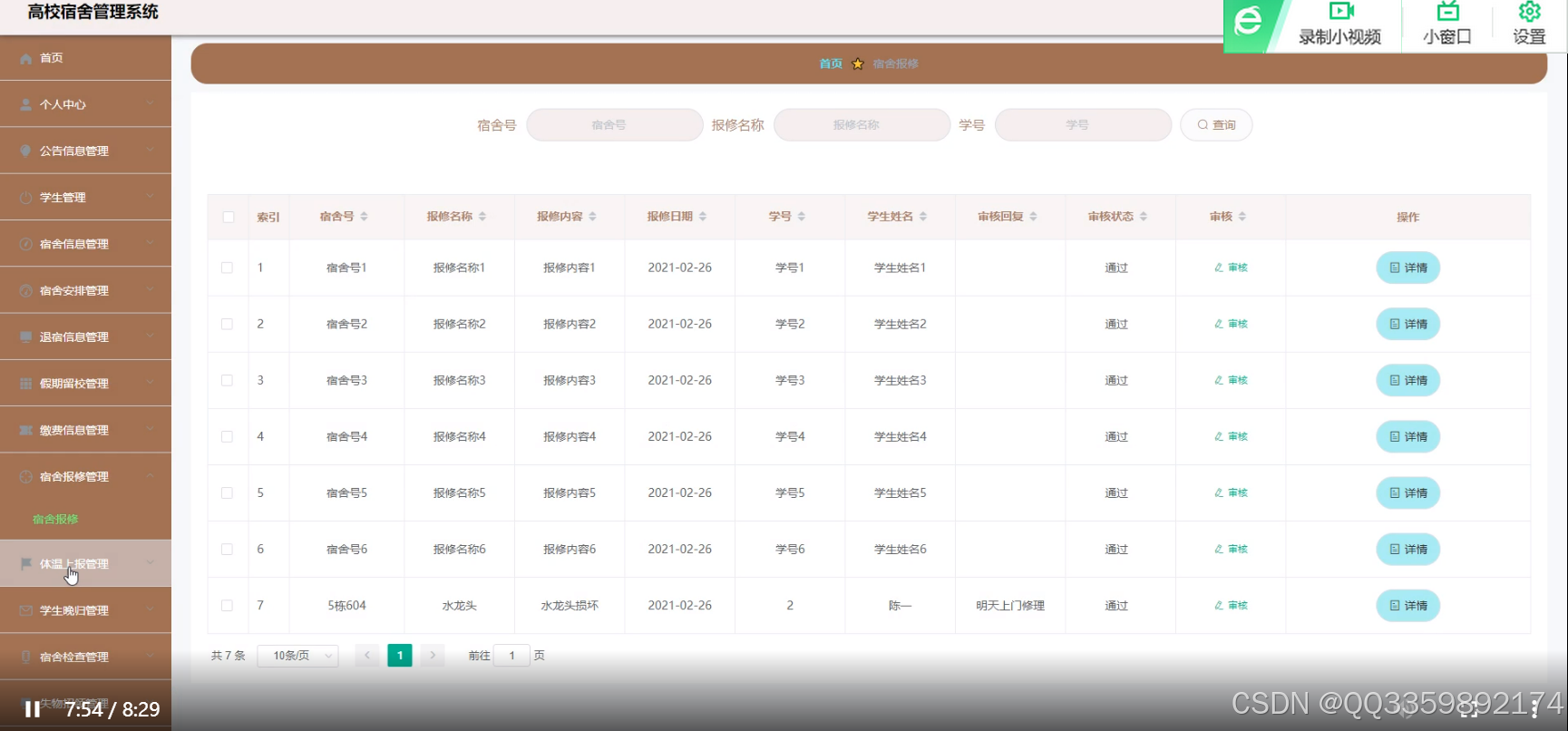Click the home icon beside 首页 in sidebar
This screenshot has width=1568, height=731.
click(25, 58)
